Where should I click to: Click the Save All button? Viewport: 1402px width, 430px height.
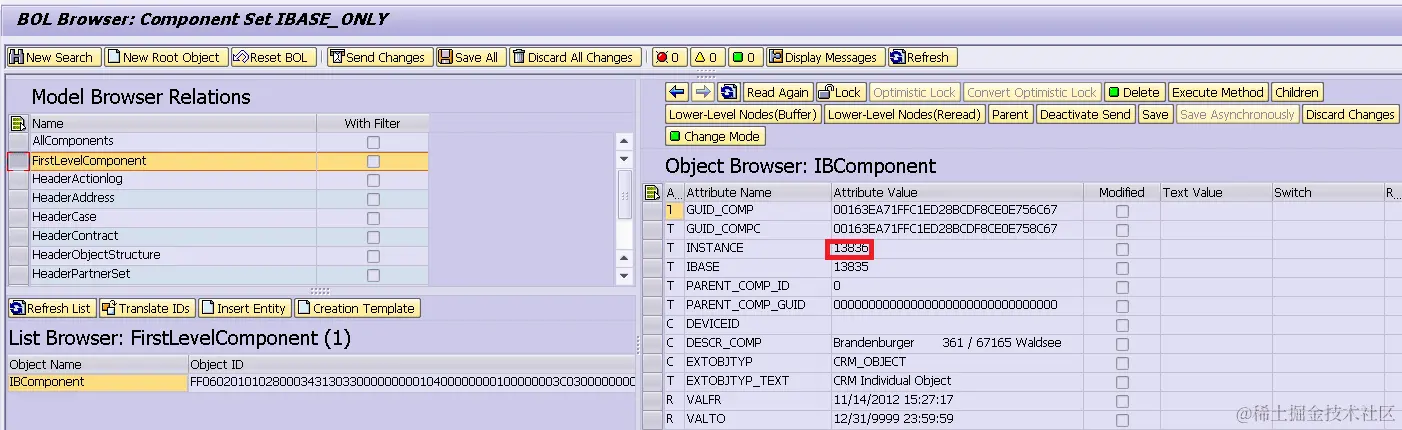(471, 57)
